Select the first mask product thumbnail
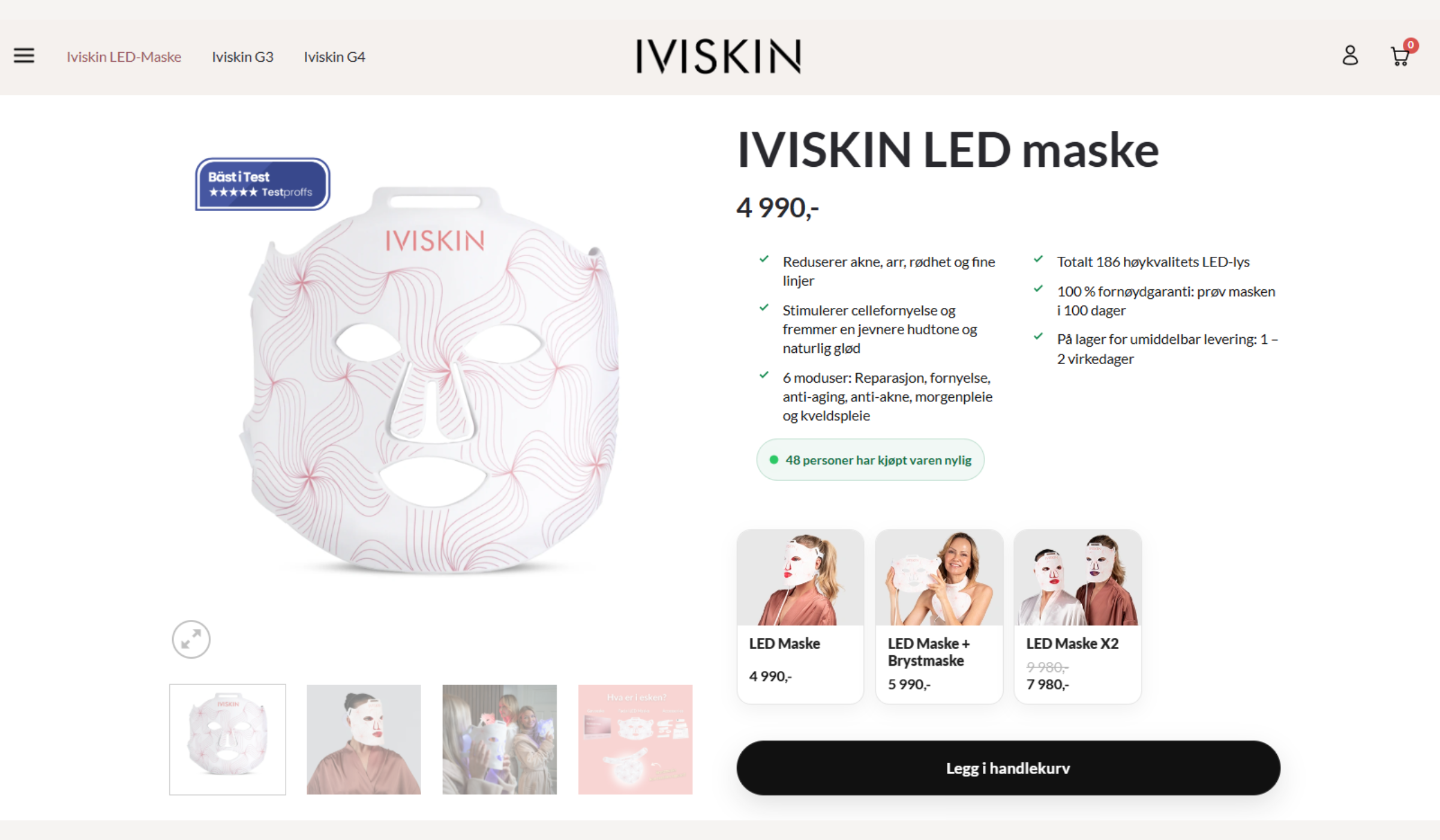1440x840 pixels. tap(227, 739)
